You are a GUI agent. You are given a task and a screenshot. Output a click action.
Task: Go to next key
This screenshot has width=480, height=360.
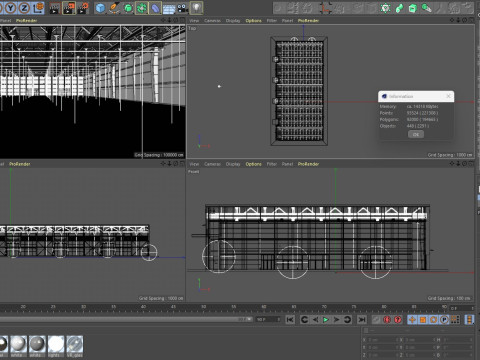(347, 320)
